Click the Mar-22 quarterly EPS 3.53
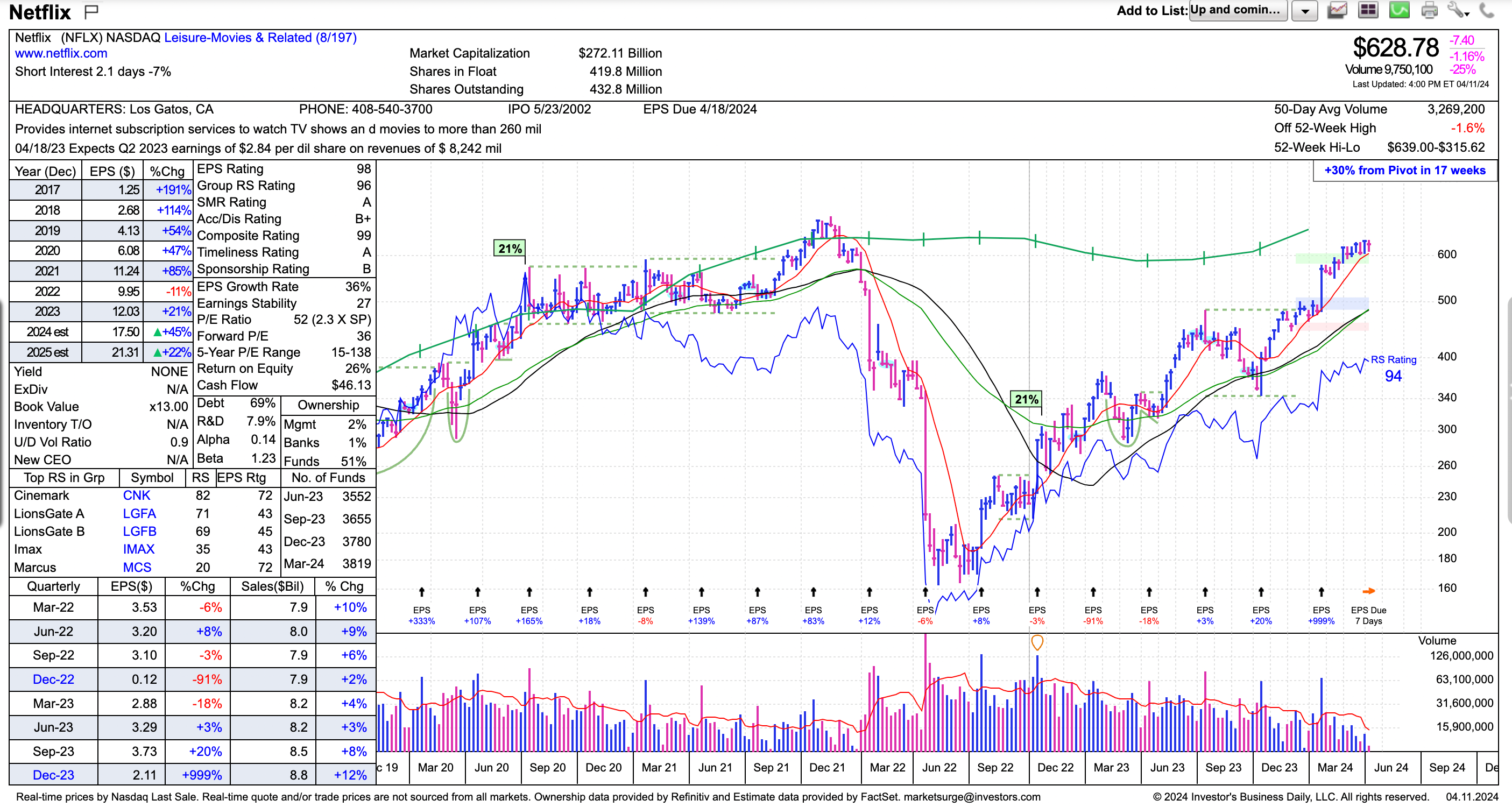 144,607
